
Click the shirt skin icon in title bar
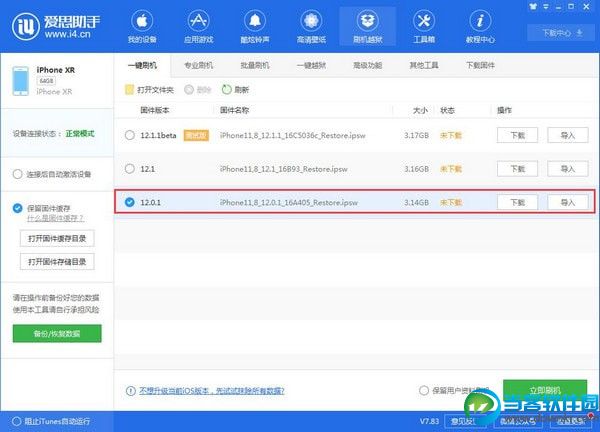[533, 7]
